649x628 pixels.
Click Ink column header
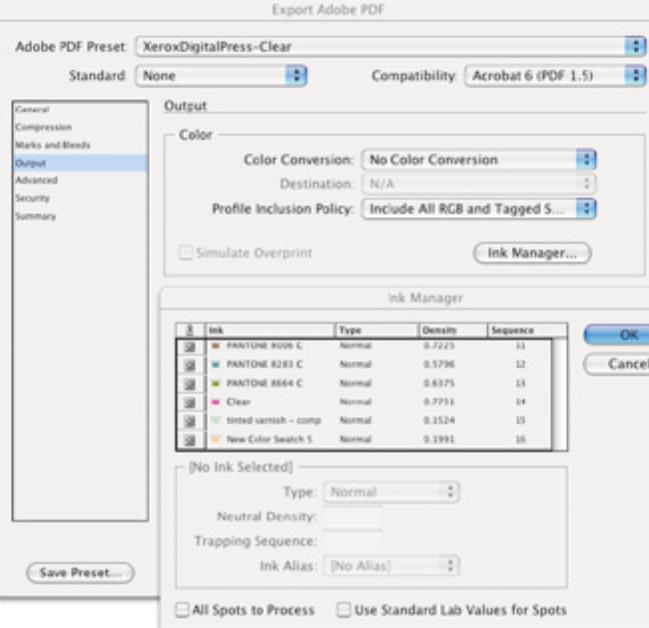click(x=270, y=330)
